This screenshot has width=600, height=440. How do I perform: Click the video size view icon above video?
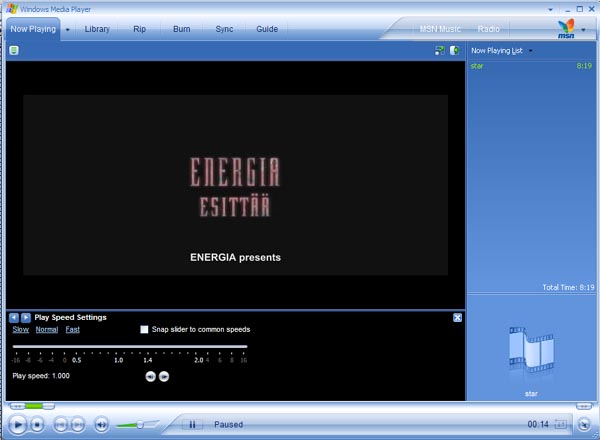[x=440, y=51]
